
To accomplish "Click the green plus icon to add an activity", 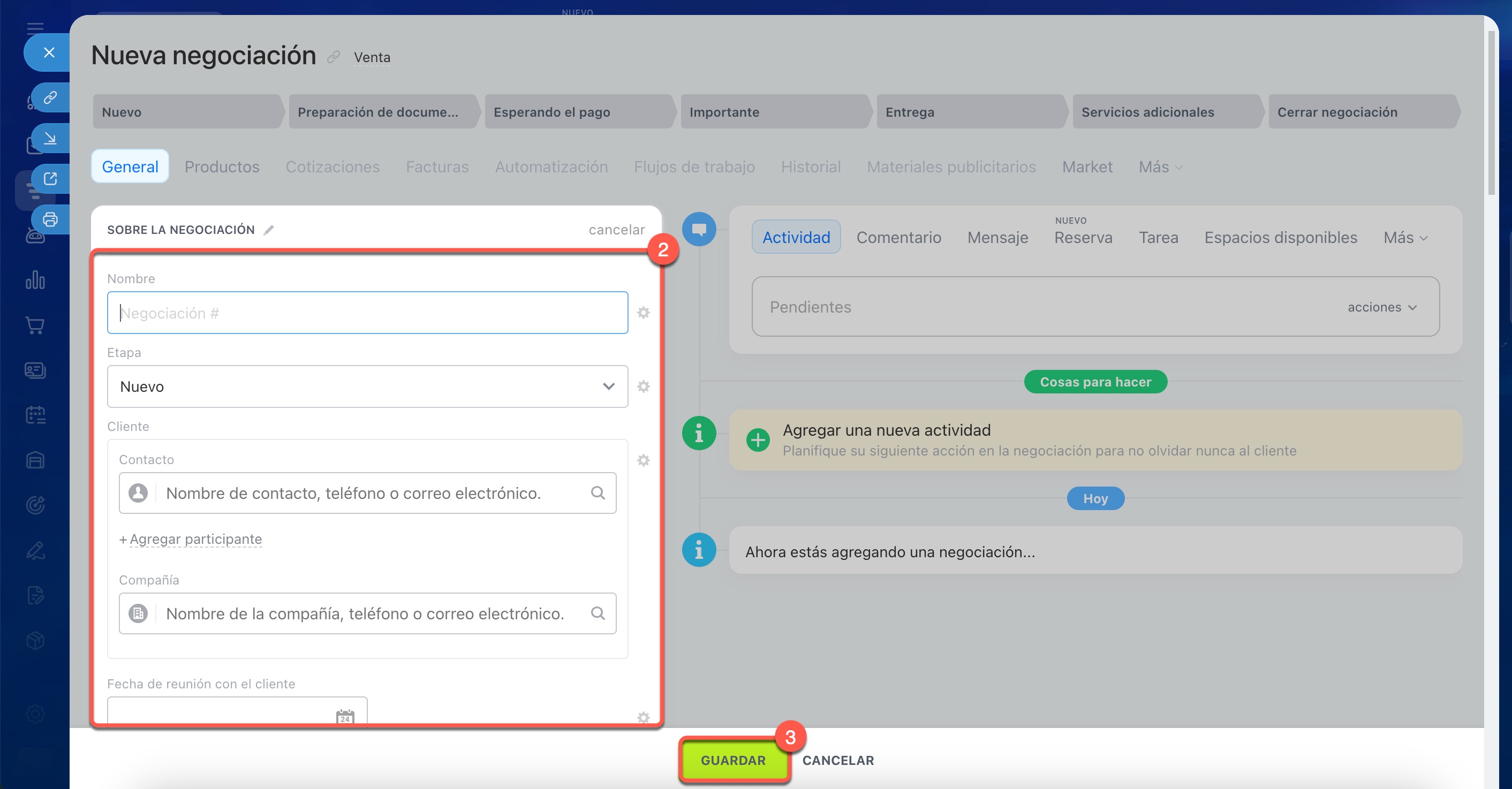I will pyautogui.click(x=758, y=440).
